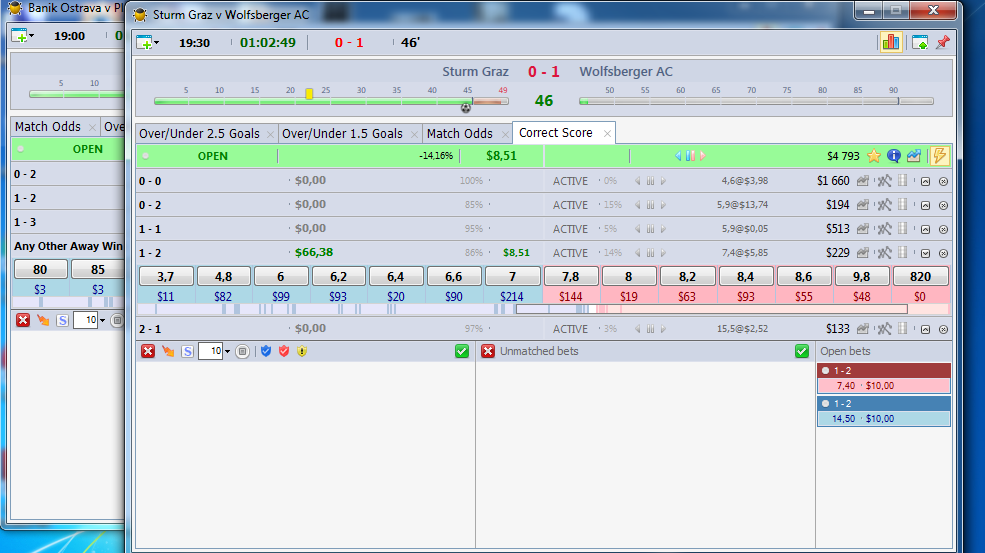Expand the 0 - 2 row ladder
Image resolution: width=985 pixels, height=553 pixels.
(x=925, y=205)
